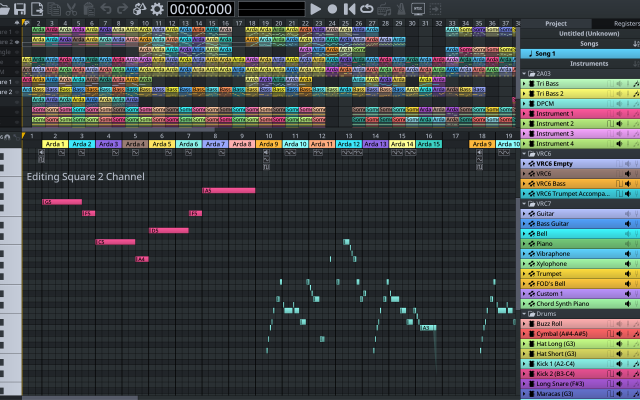Select the Instrument 3 row
640x400 pixels.
tap(580, 134)
